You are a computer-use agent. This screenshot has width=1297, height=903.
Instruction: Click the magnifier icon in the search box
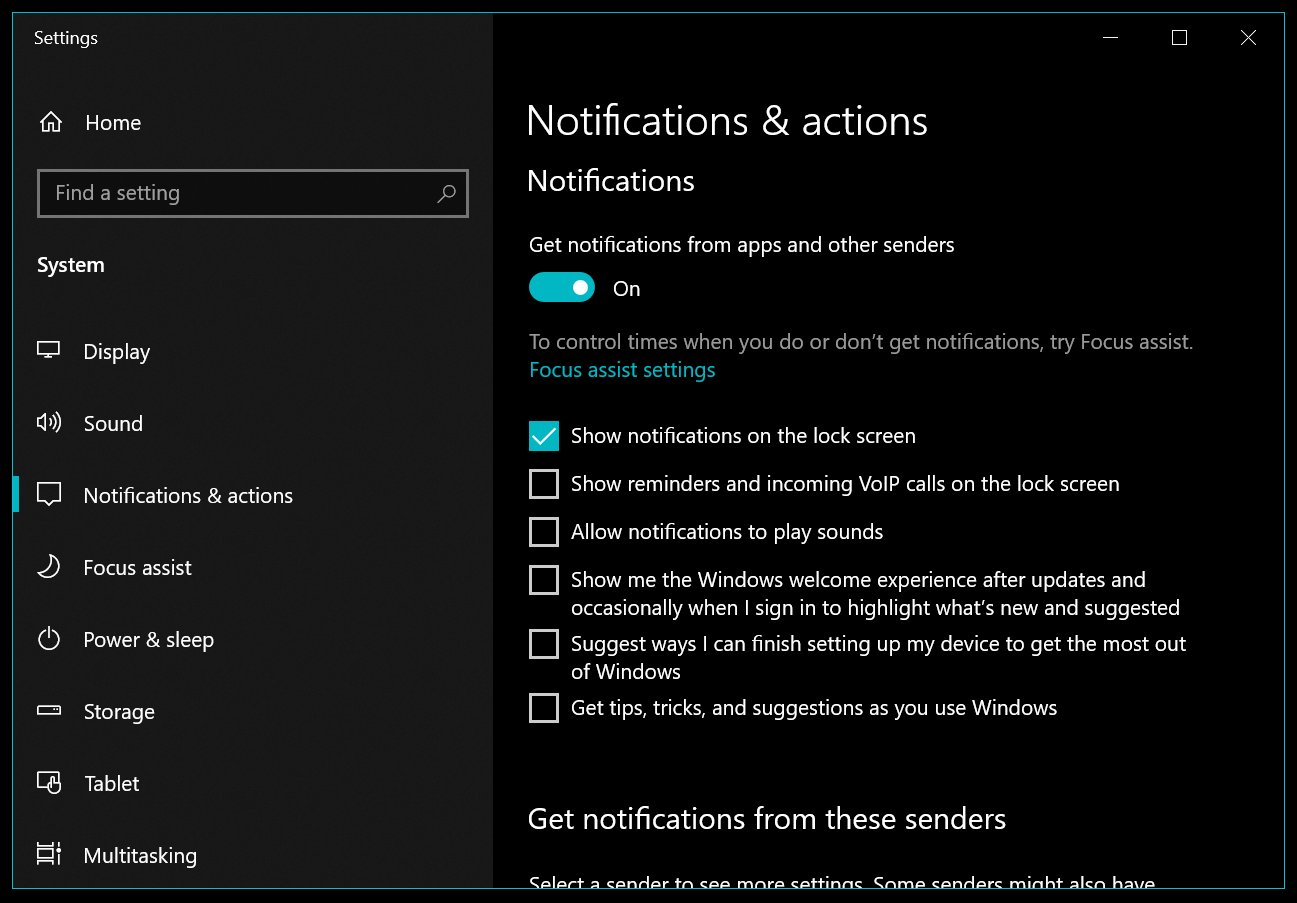pos(446,194)
